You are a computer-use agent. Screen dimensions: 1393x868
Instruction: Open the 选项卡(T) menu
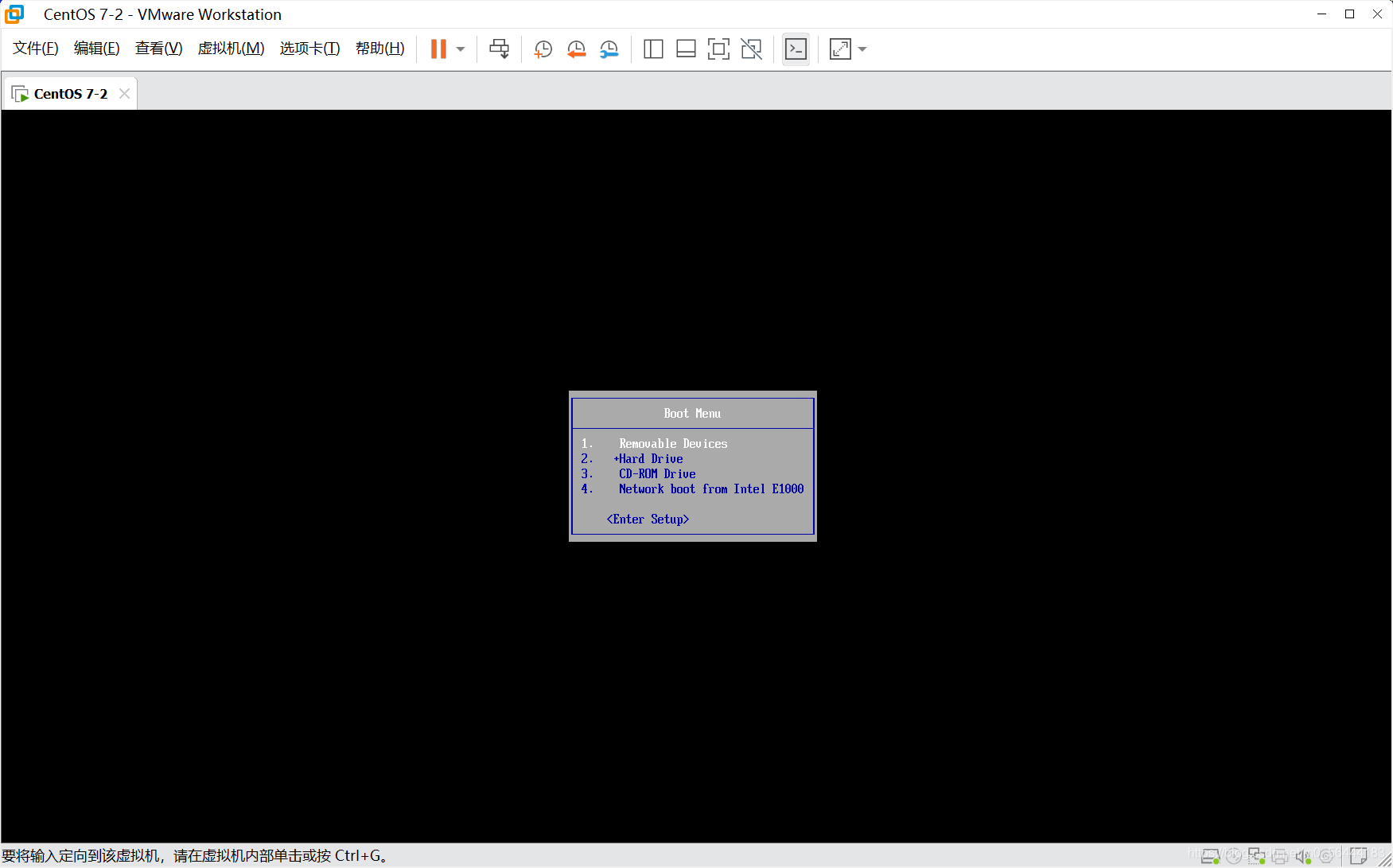coord(310,49)
